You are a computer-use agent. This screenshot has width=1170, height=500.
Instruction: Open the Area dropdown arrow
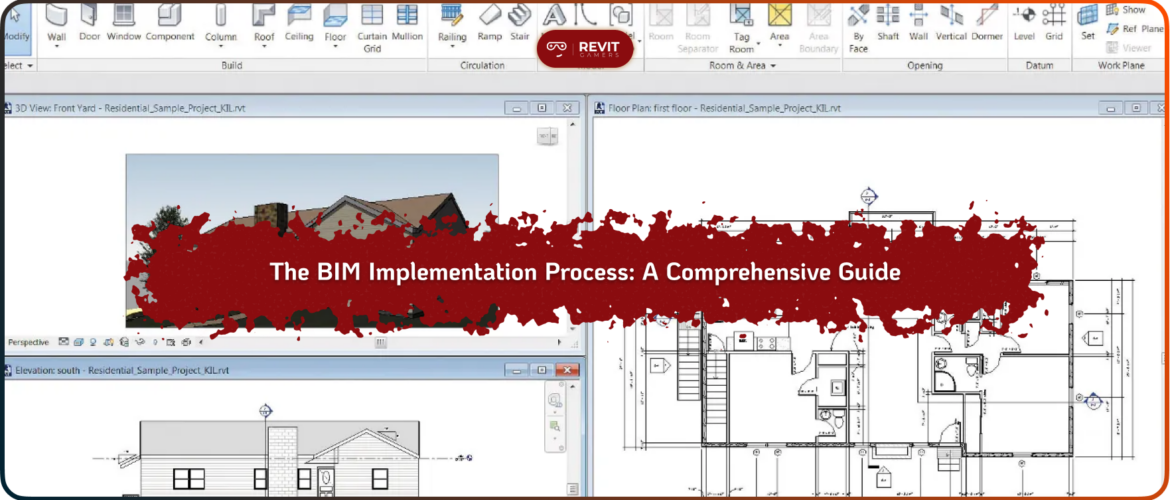tap(780, 46)
